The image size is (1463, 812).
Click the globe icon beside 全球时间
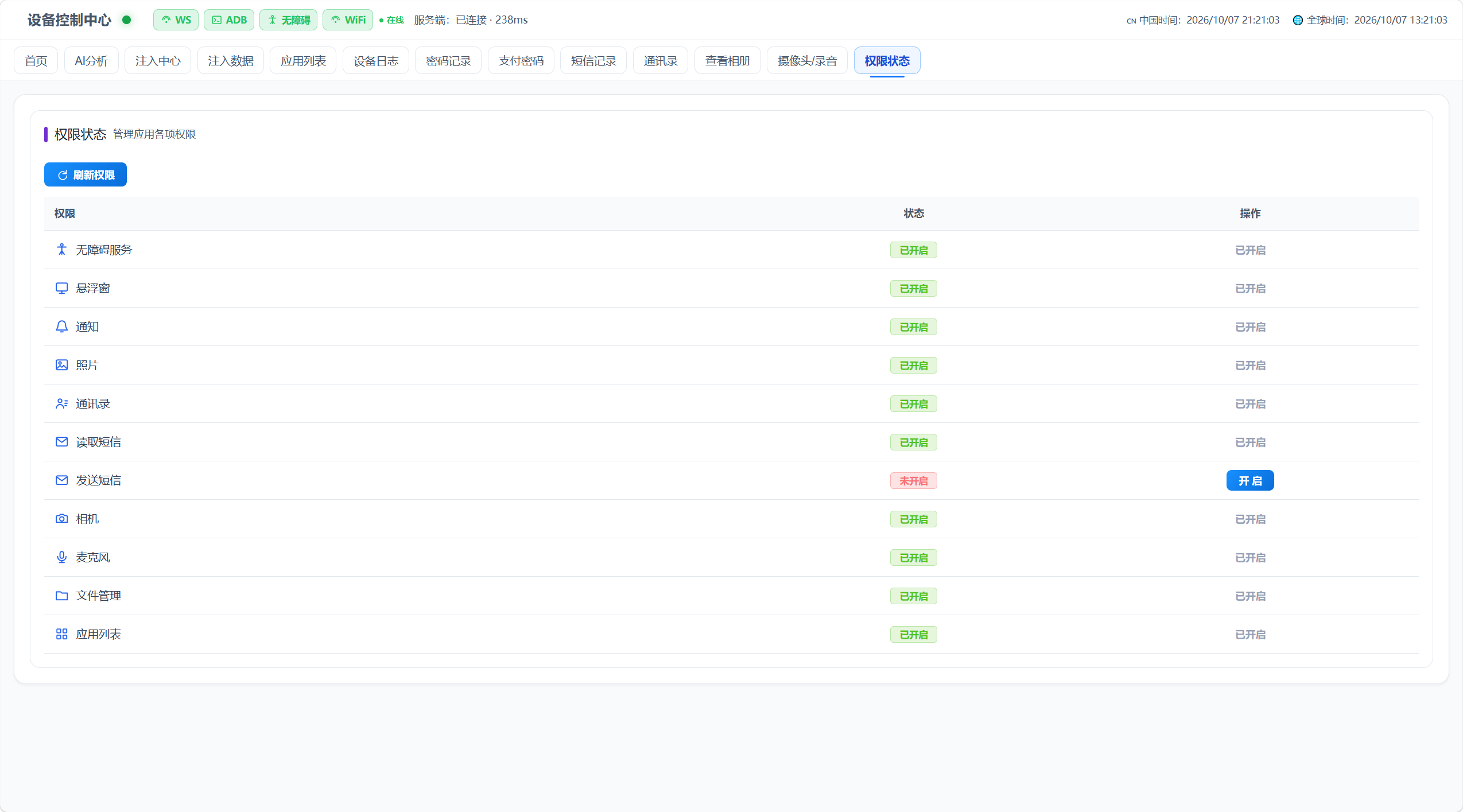click(x=1298, y=20)
